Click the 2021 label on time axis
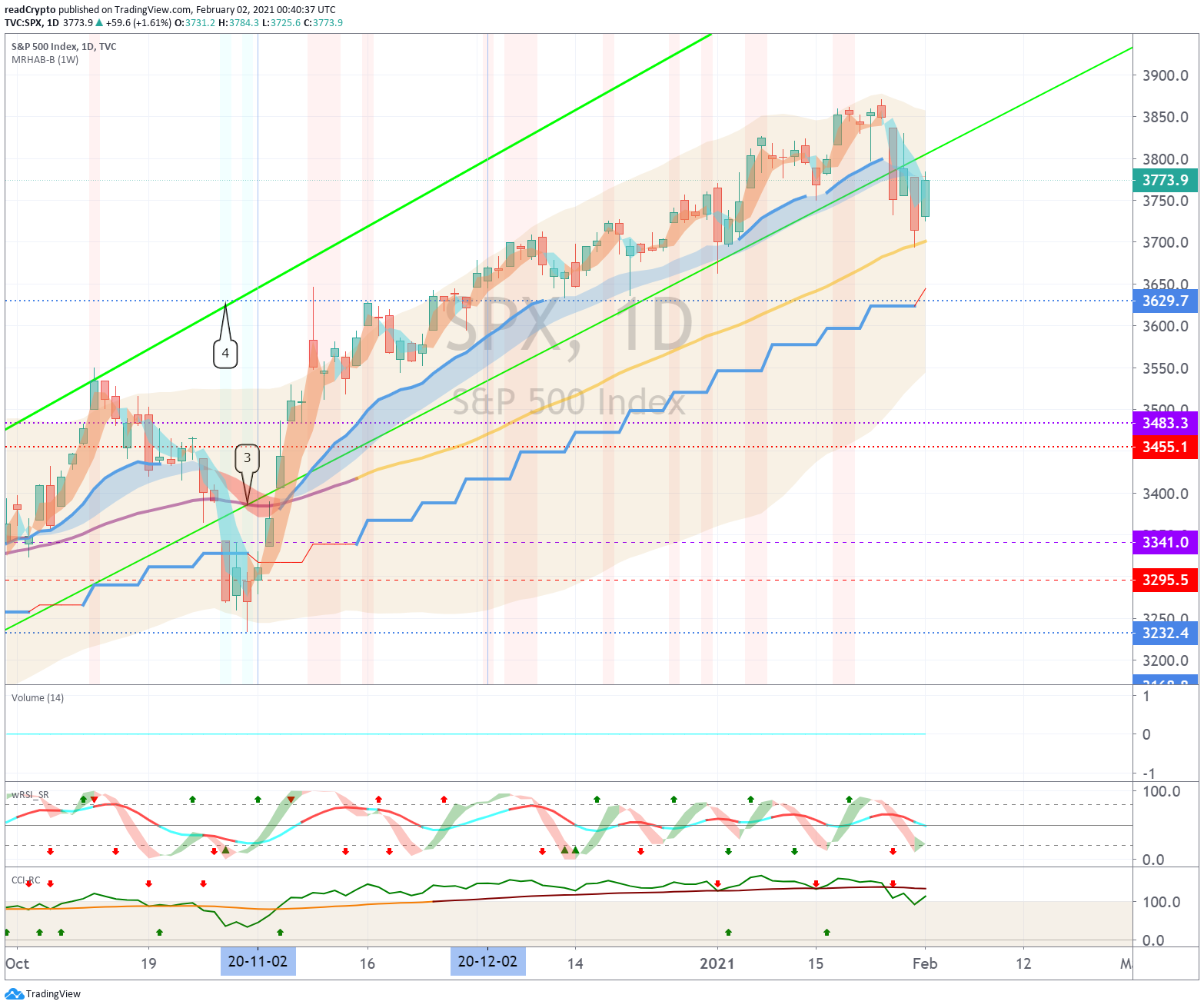Image resolution: width=1204 pixels, height=1008 pixels. pyautogui.click(x=717, y=963)
